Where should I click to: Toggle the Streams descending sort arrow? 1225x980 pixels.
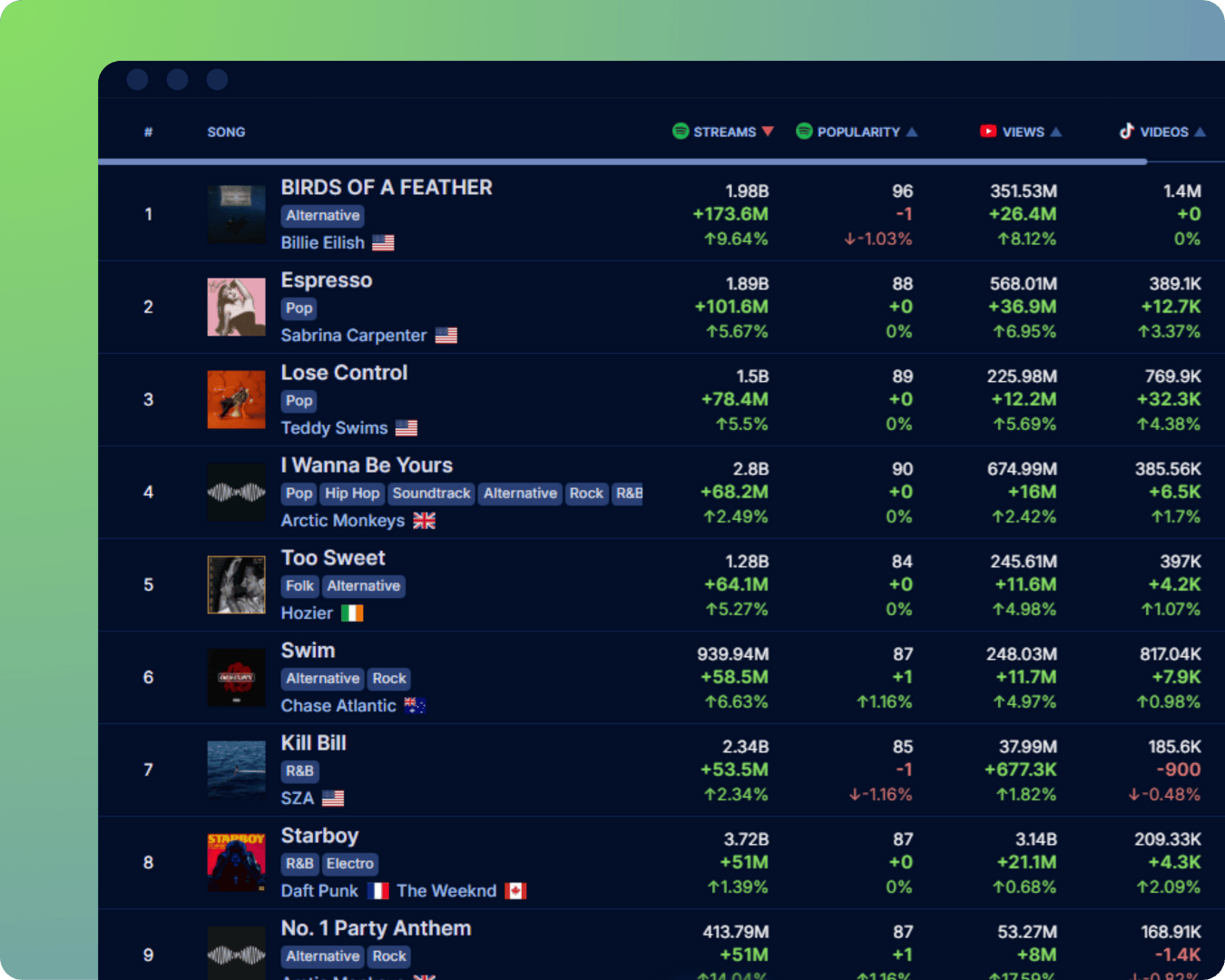(768, 131)
